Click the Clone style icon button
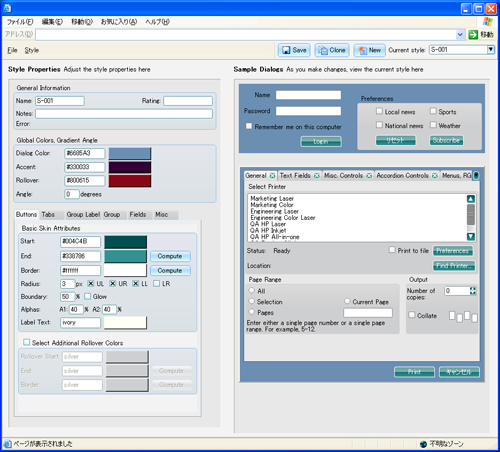Image resolution: width=500 pixels, height=452 pixels. pyautogui.click(x=332, y=50)
